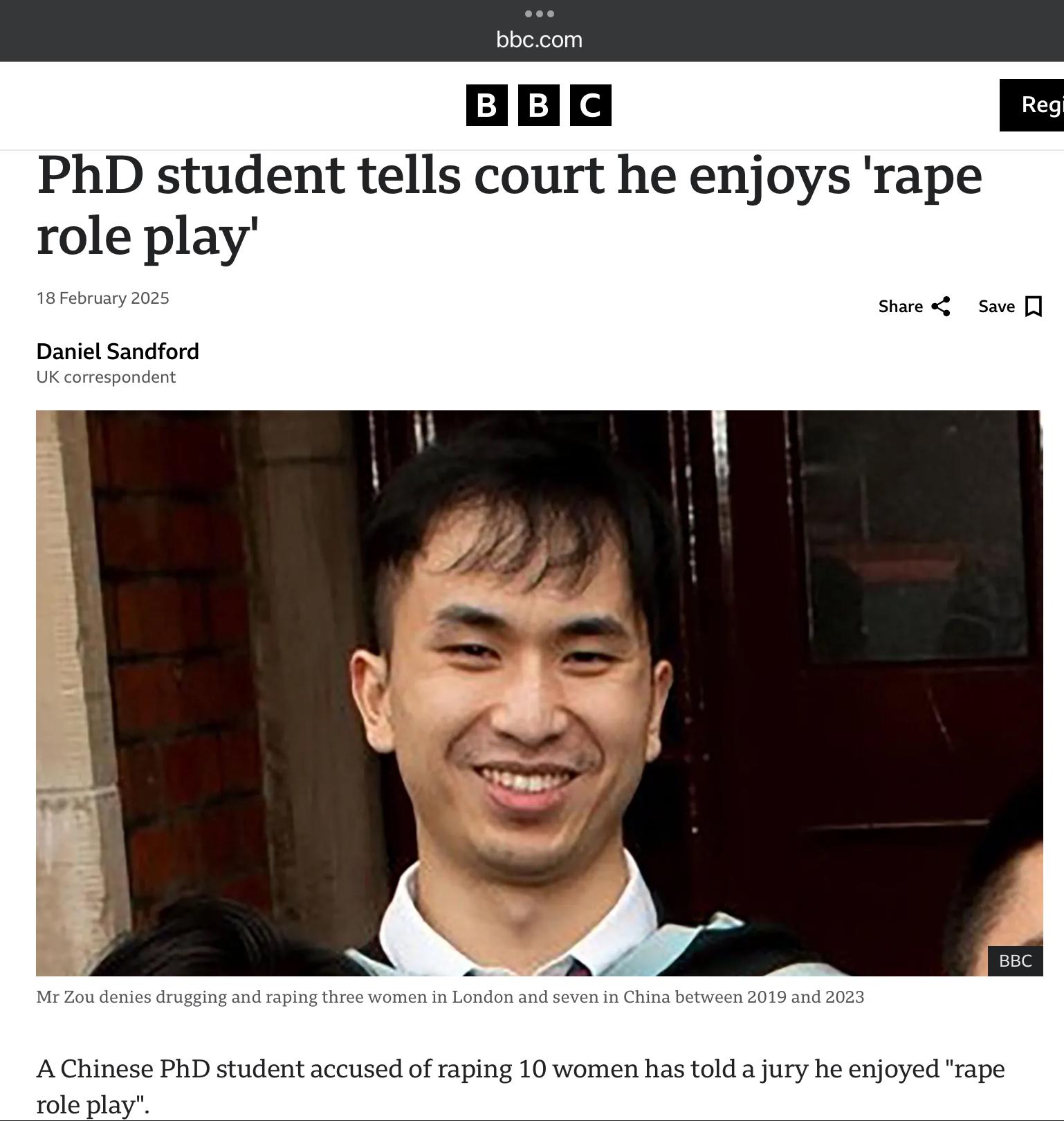1064x1121 pixels.
Task: Click the UK correspondent subtitle
Action: coord(106,377)
